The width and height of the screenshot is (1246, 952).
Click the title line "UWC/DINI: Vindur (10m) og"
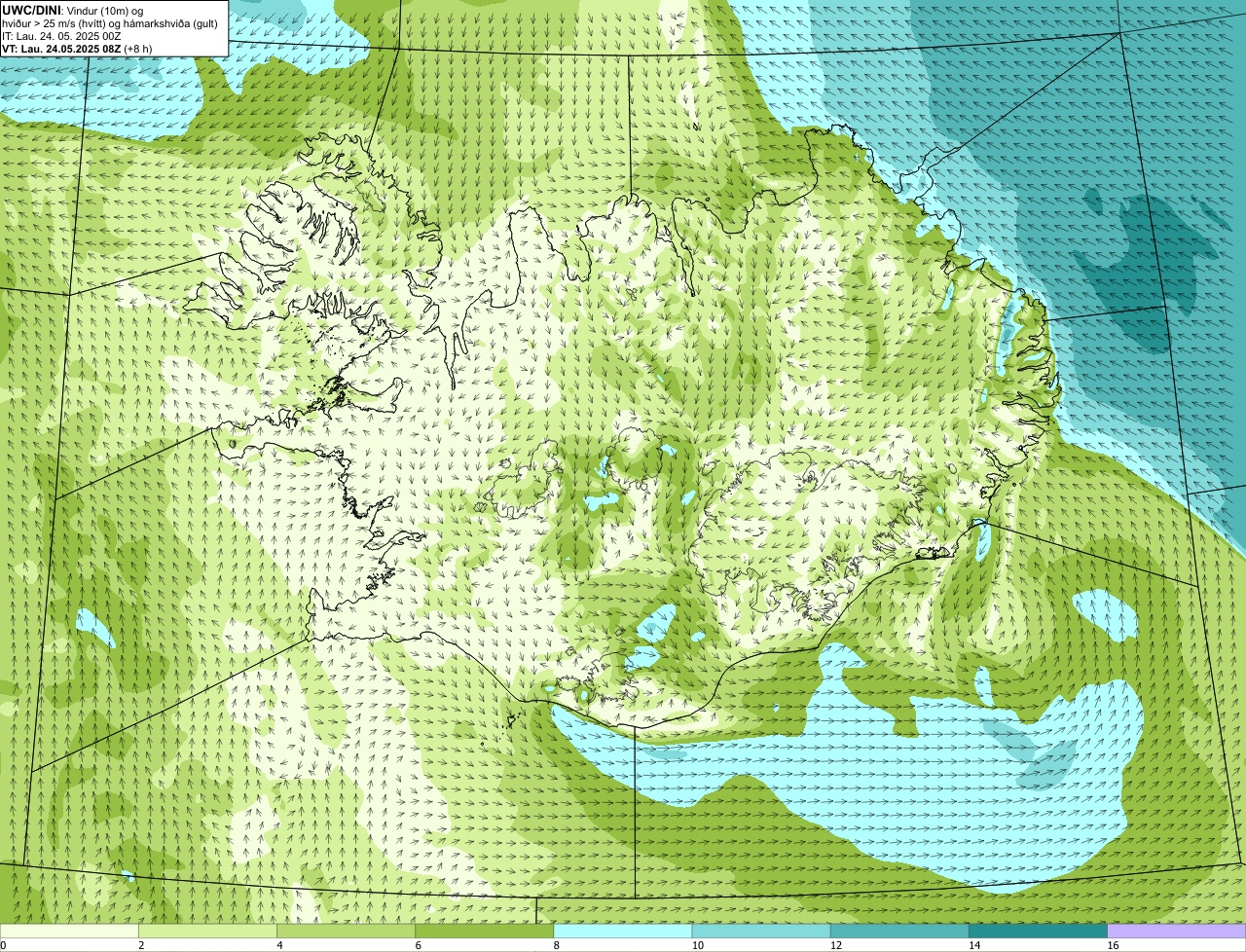(x=73, y=10)
